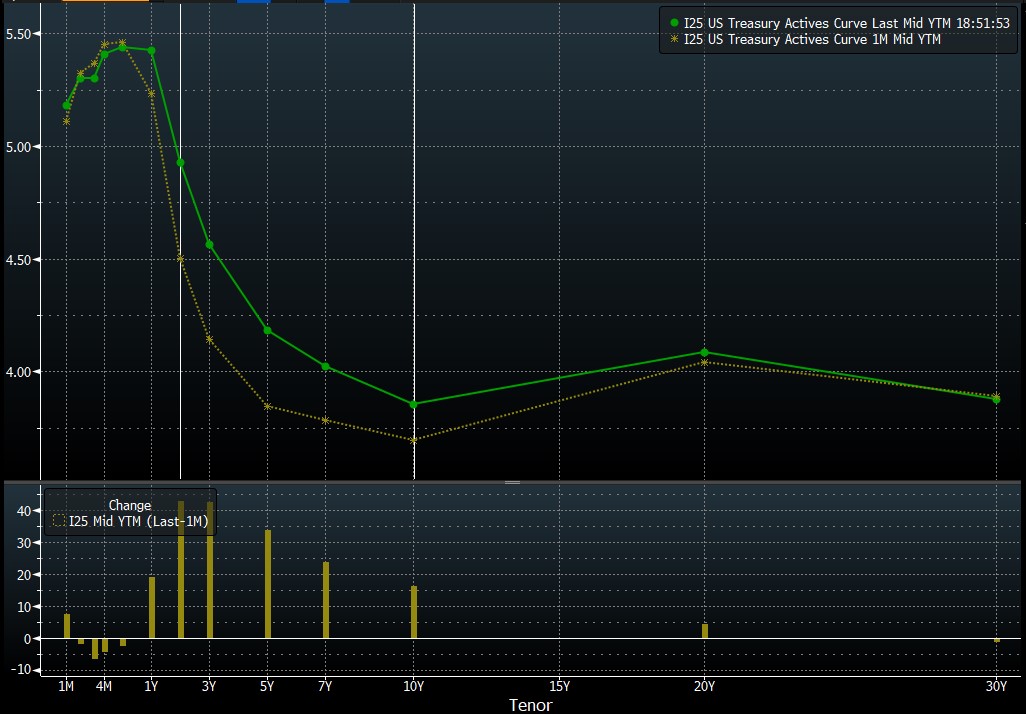Image resolution: width=1026 pixels, height=714 pixels.
Task: Click the 15Y label on the tenor axis
Action: pyautogui.click(x=560, y=686)
